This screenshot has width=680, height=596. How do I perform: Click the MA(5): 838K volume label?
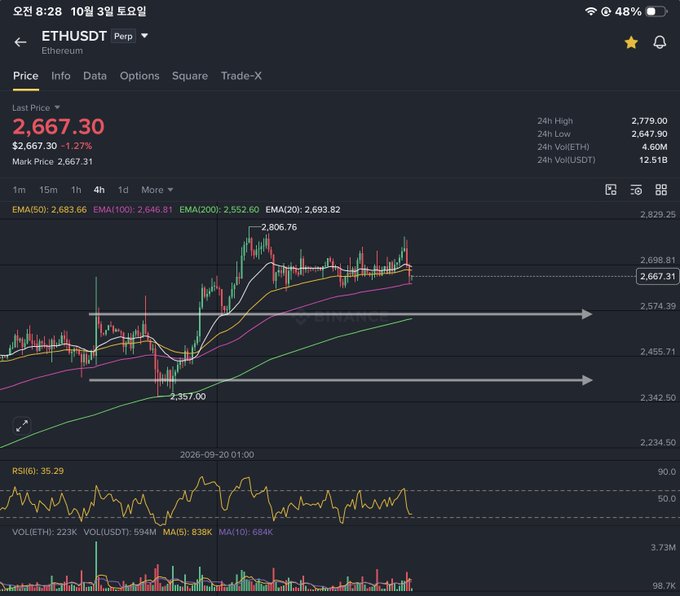point(187,532)
